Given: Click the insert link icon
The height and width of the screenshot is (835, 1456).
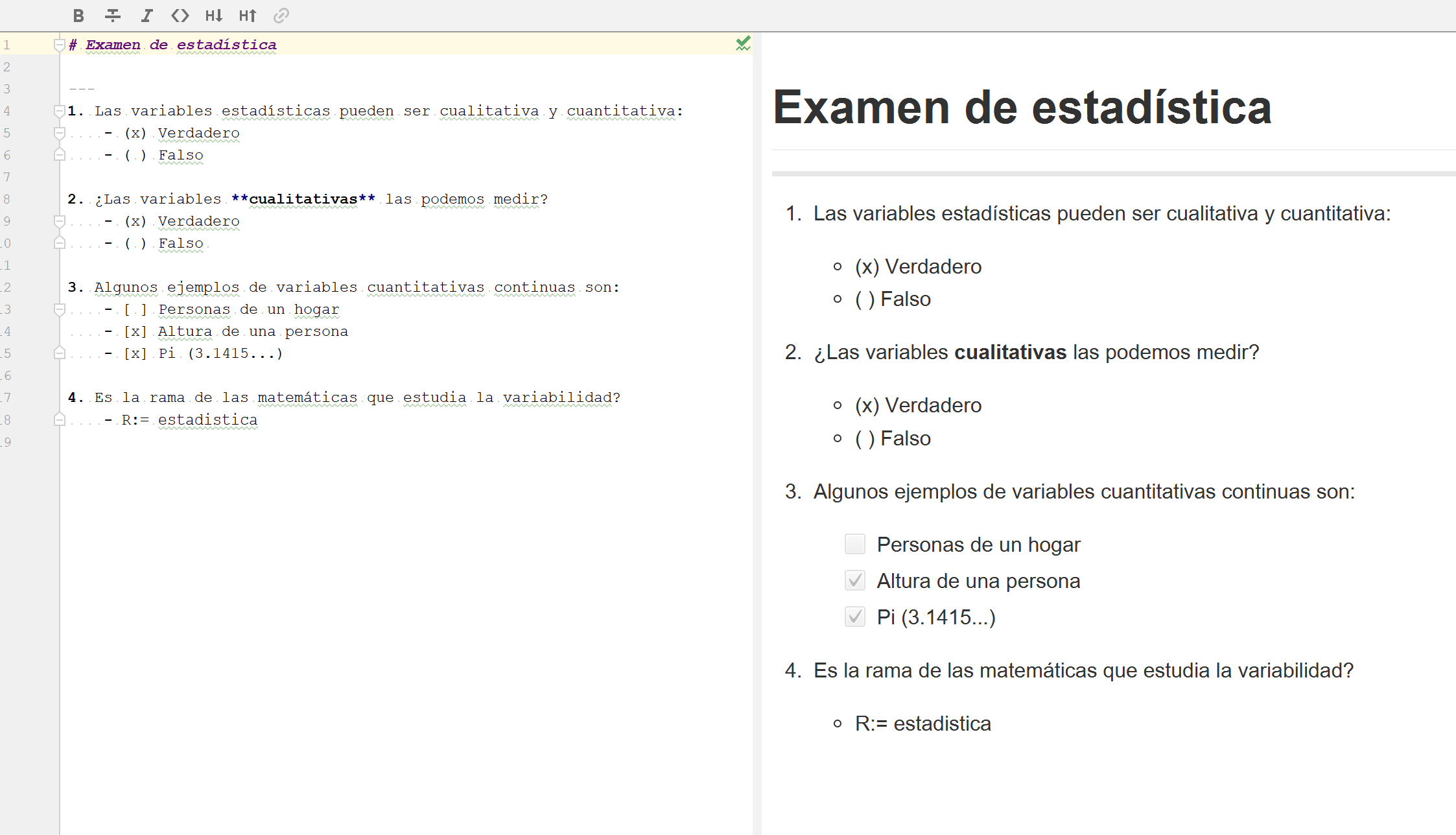Looking at the screenshot, I should pos(281,16).
